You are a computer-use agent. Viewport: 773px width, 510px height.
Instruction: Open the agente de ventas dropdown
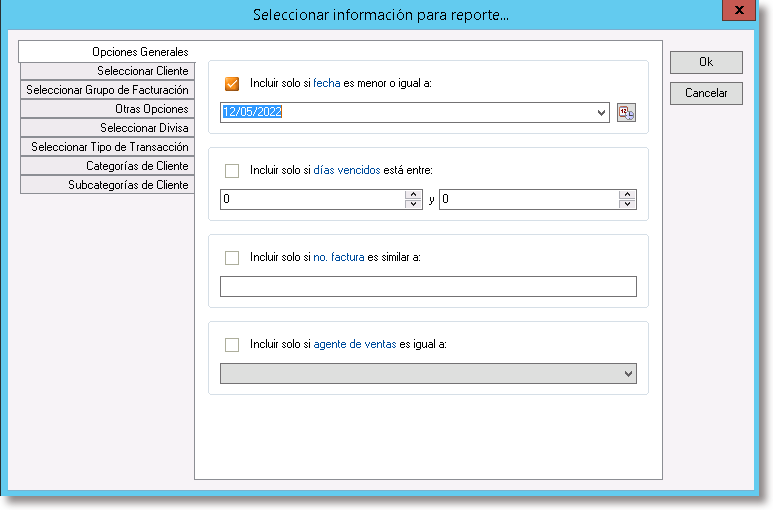pyautogui.click(x=628, y=374)
